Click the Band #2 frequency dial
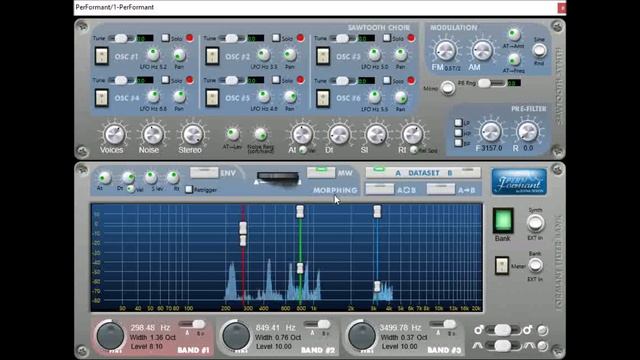Screen dimensions: 640x360 pyautogui.click(x=236, y=336)
